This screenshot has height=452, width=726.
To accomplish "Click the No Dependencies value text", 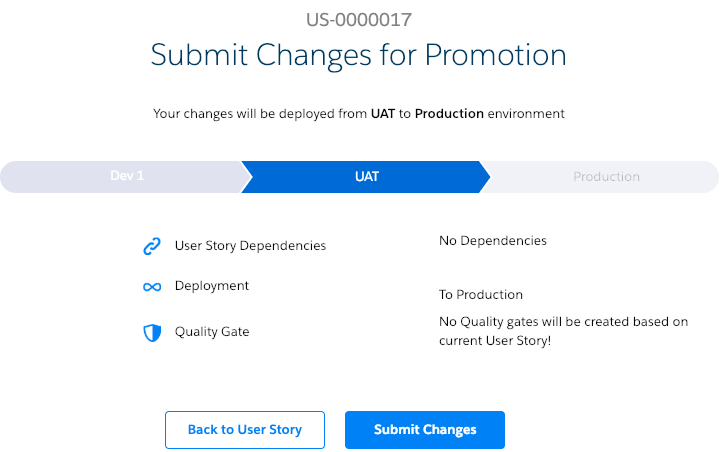I will (493, 241).
